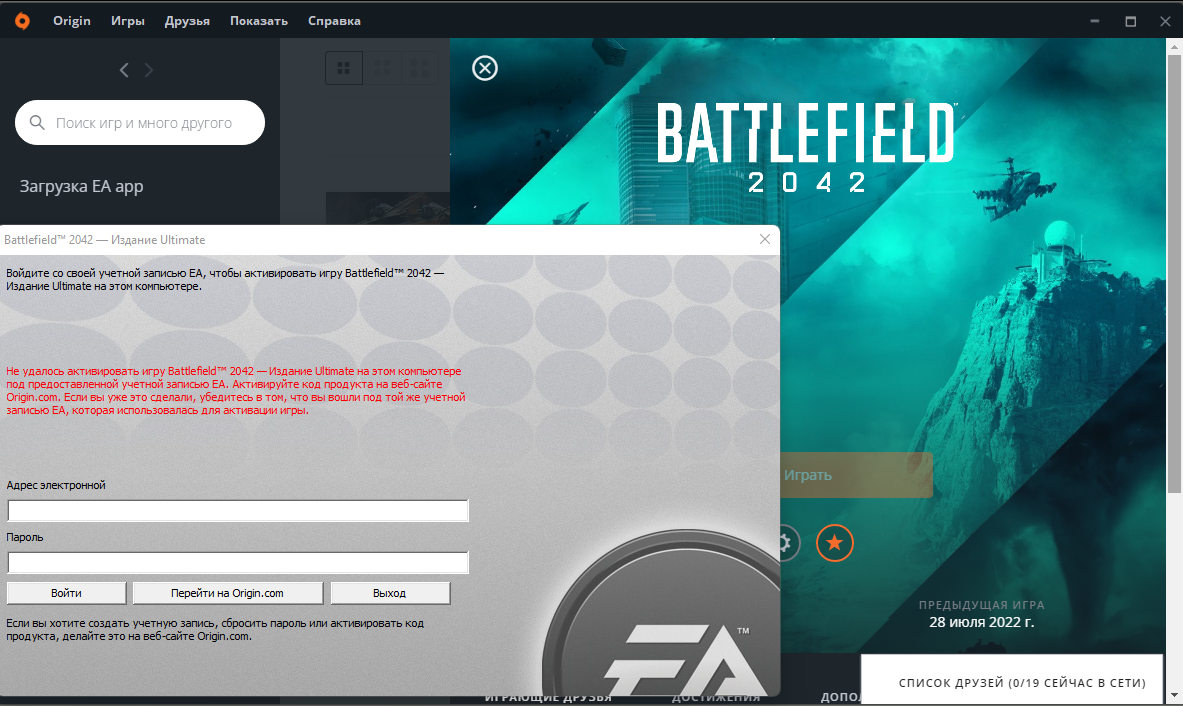Open the friends list Список друзей panel

[x=1012, y=682]
